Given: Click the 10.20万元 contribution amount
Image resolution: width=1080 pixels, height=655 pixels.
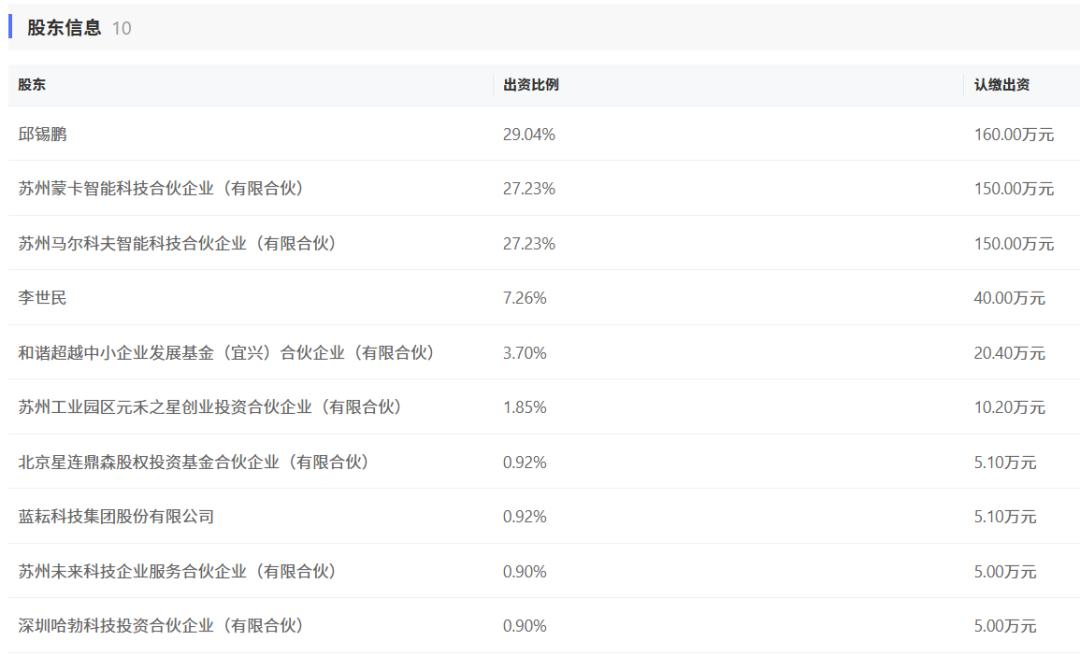Looking at the screenshot, I should coord(1009,407).
